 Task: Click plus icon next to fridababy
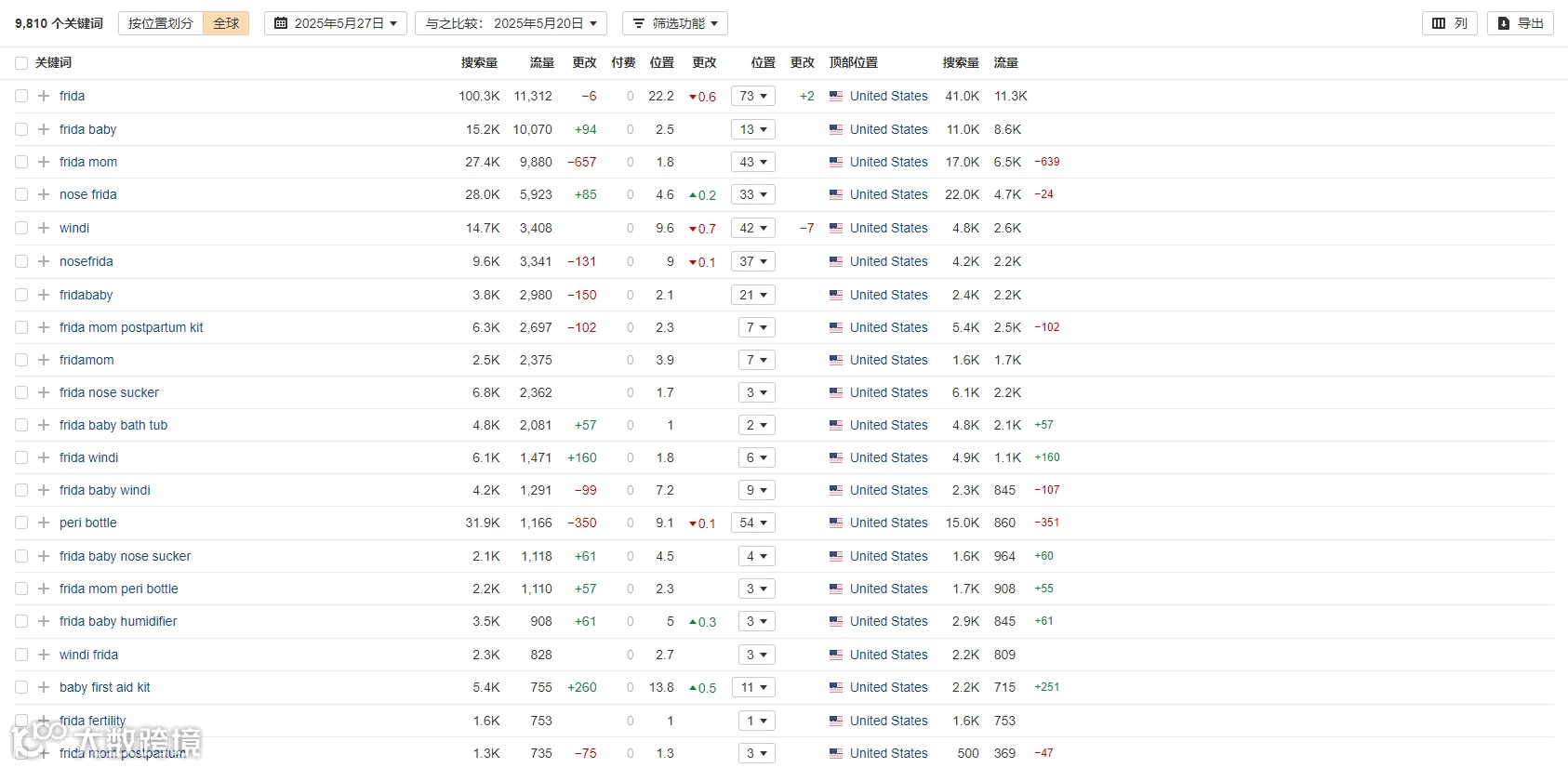click(x=44, y=295)
